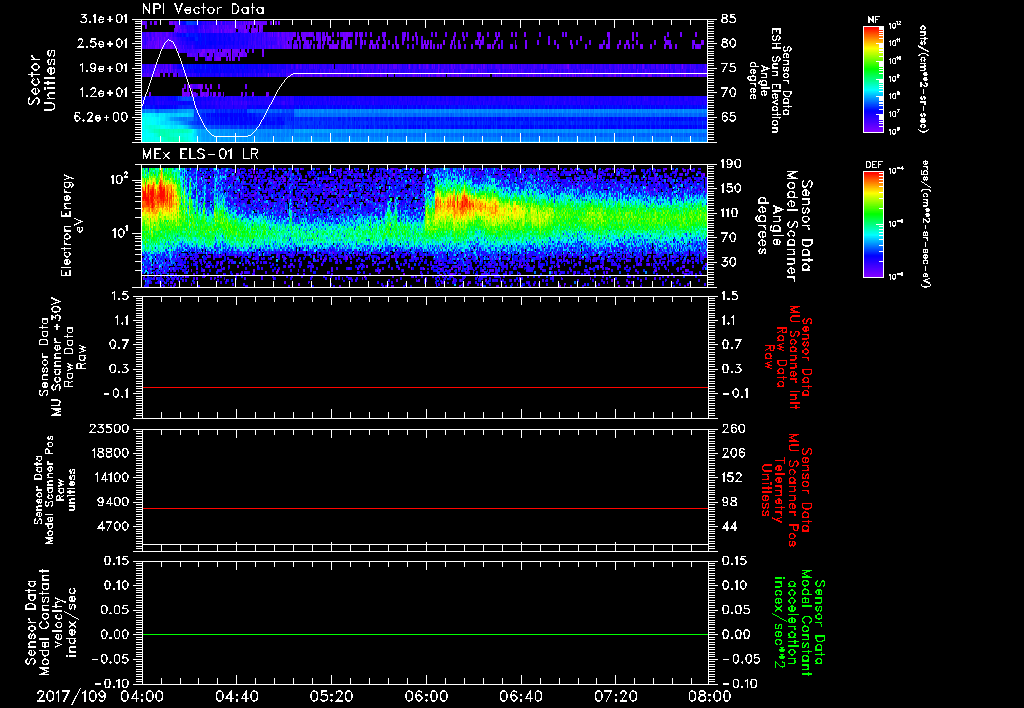Screen dimensions: 1024x708
Task: Click the 07:20 time axis label
Action: point(615,696)
